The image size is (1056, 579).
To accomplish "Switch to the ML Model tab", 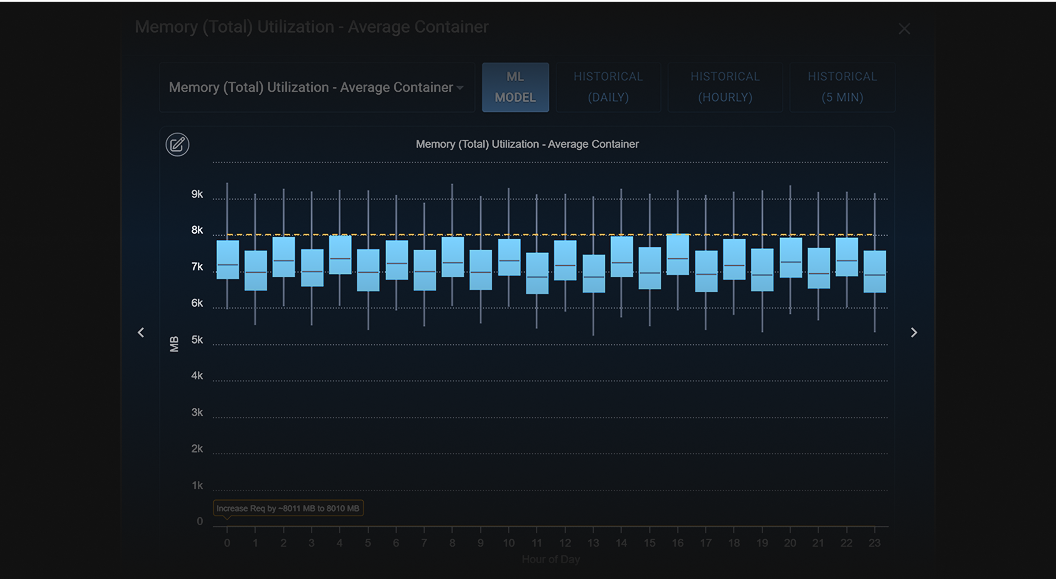I will pyautogui.click(x=515, y=87).
